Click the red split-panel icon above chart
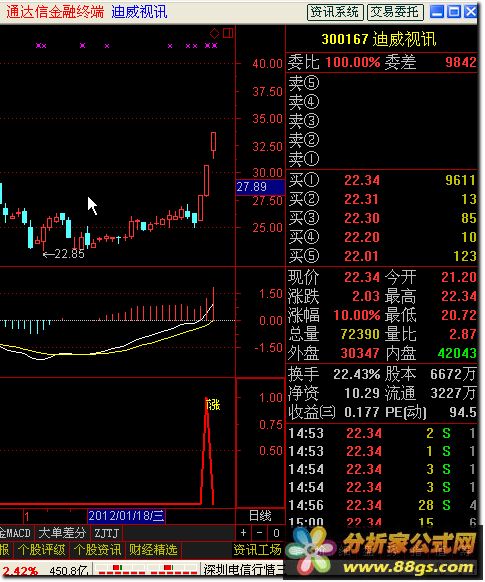The height and width of the screenshot is (582, 485). tap(228, 33)
